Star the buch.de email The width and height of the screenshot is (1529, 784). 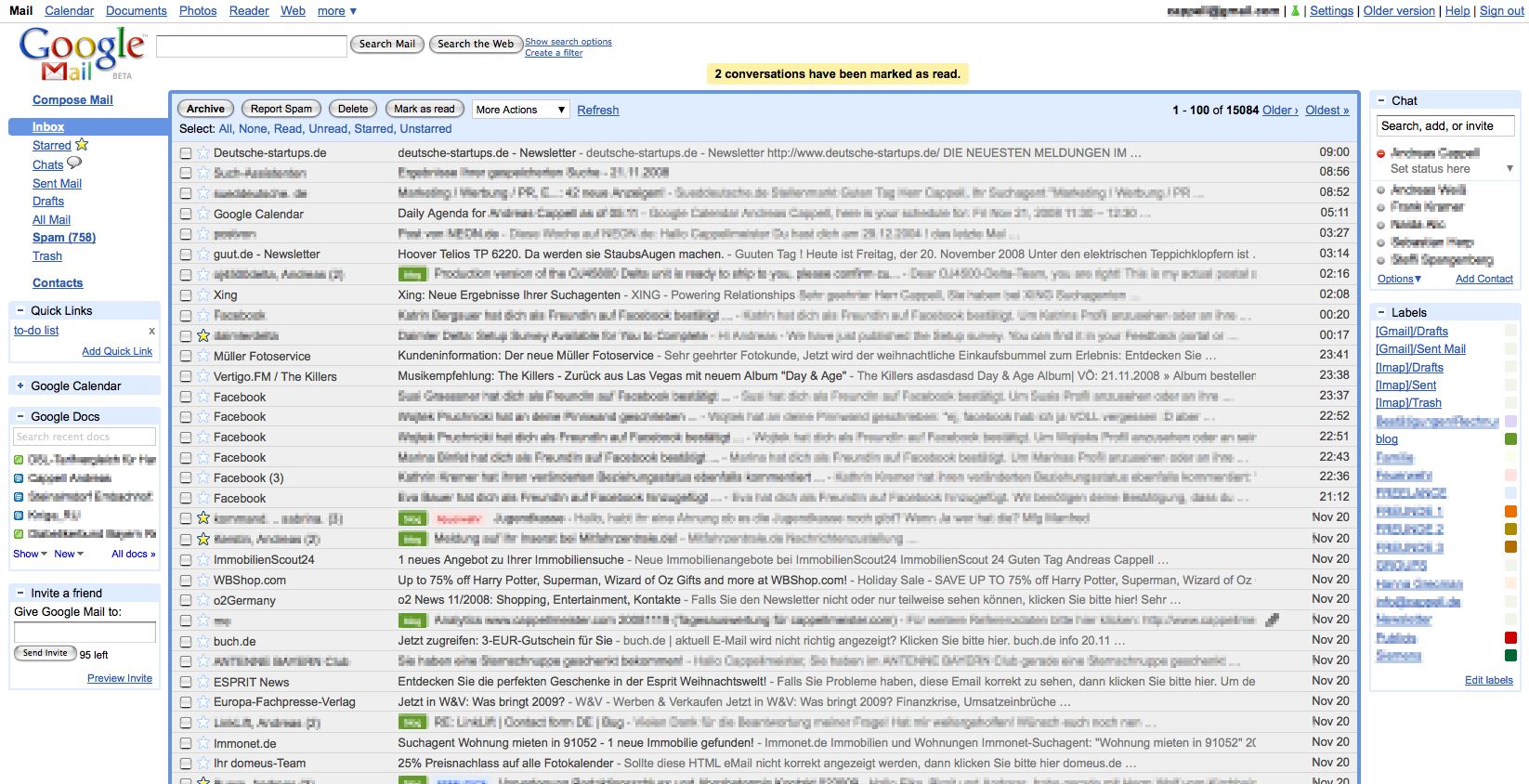tap(203, 641)
